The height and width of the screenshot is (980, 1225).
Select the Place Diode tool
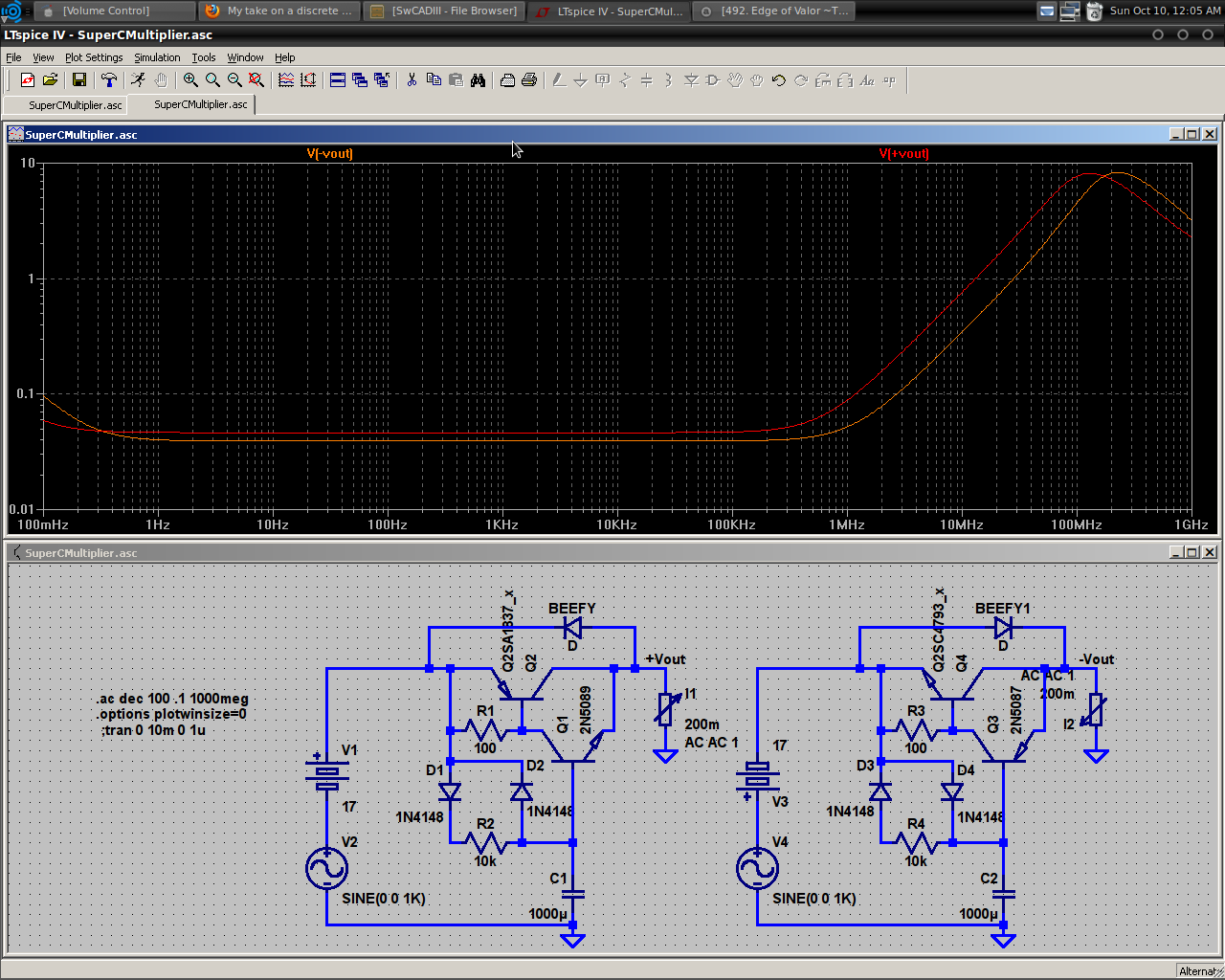(x=691, y=80)
